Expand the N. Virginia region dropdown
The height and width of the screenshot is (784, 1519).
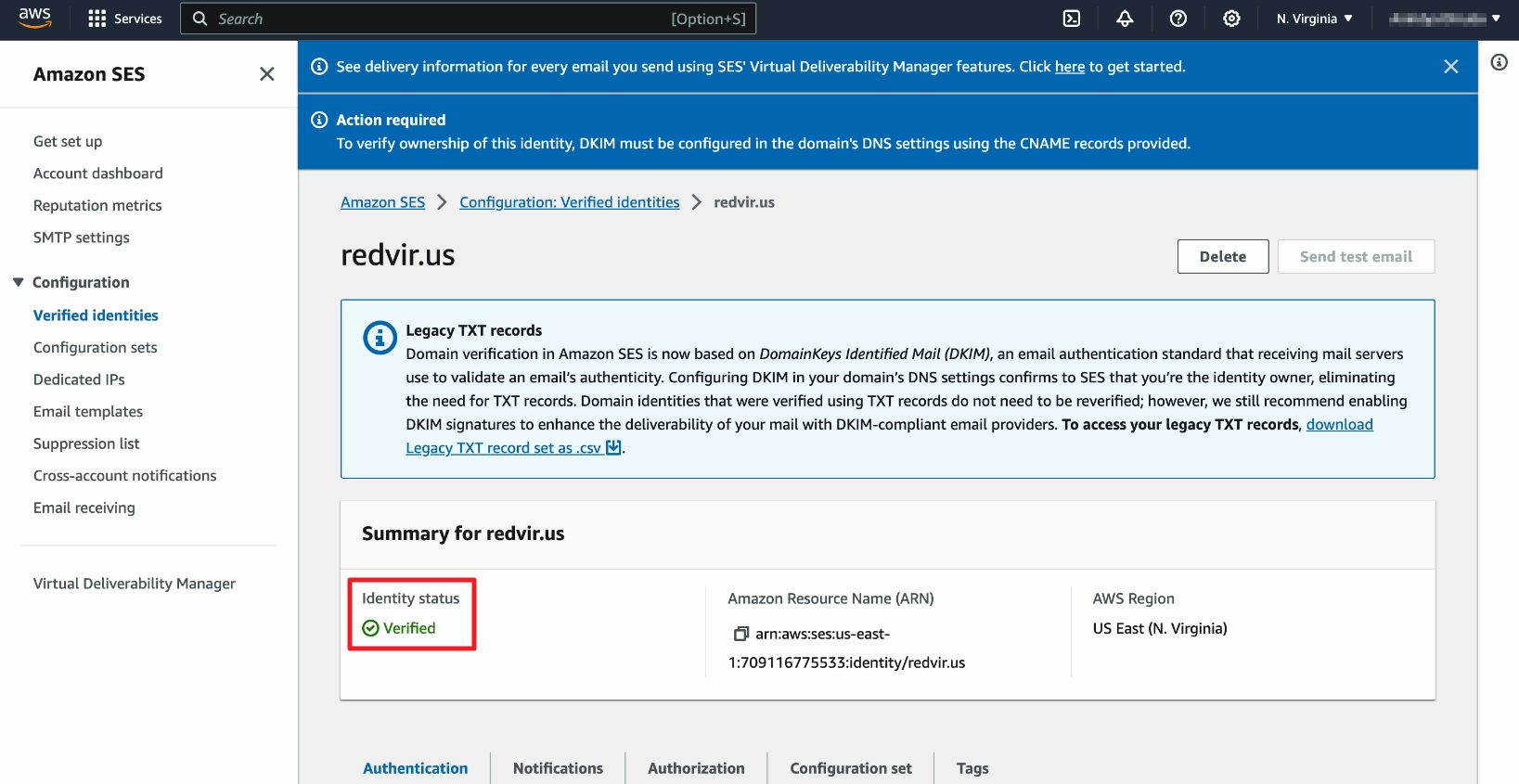click(1314, 19)
